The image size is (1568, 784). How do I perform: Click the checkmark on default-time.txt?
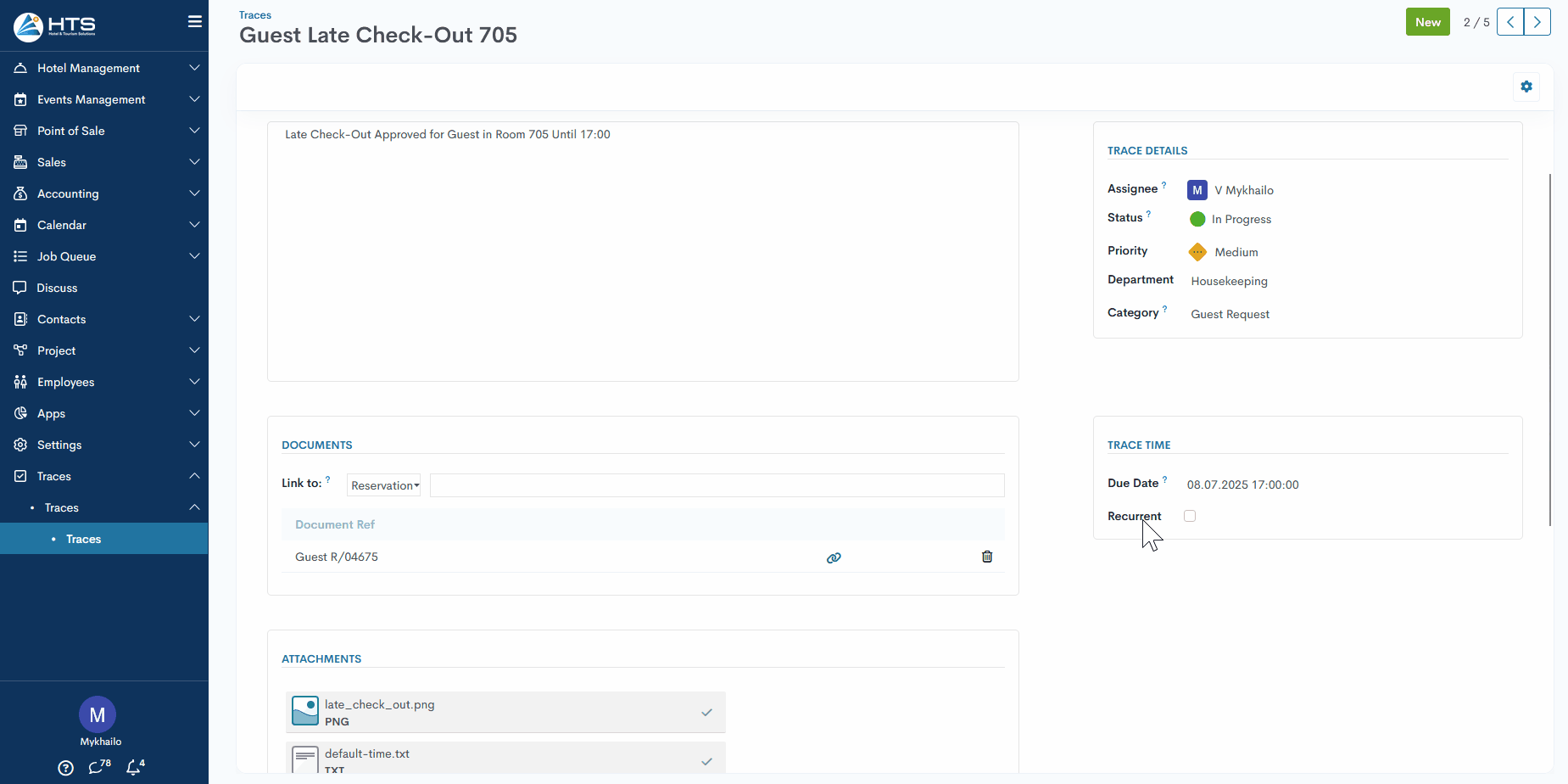(706, 761)
